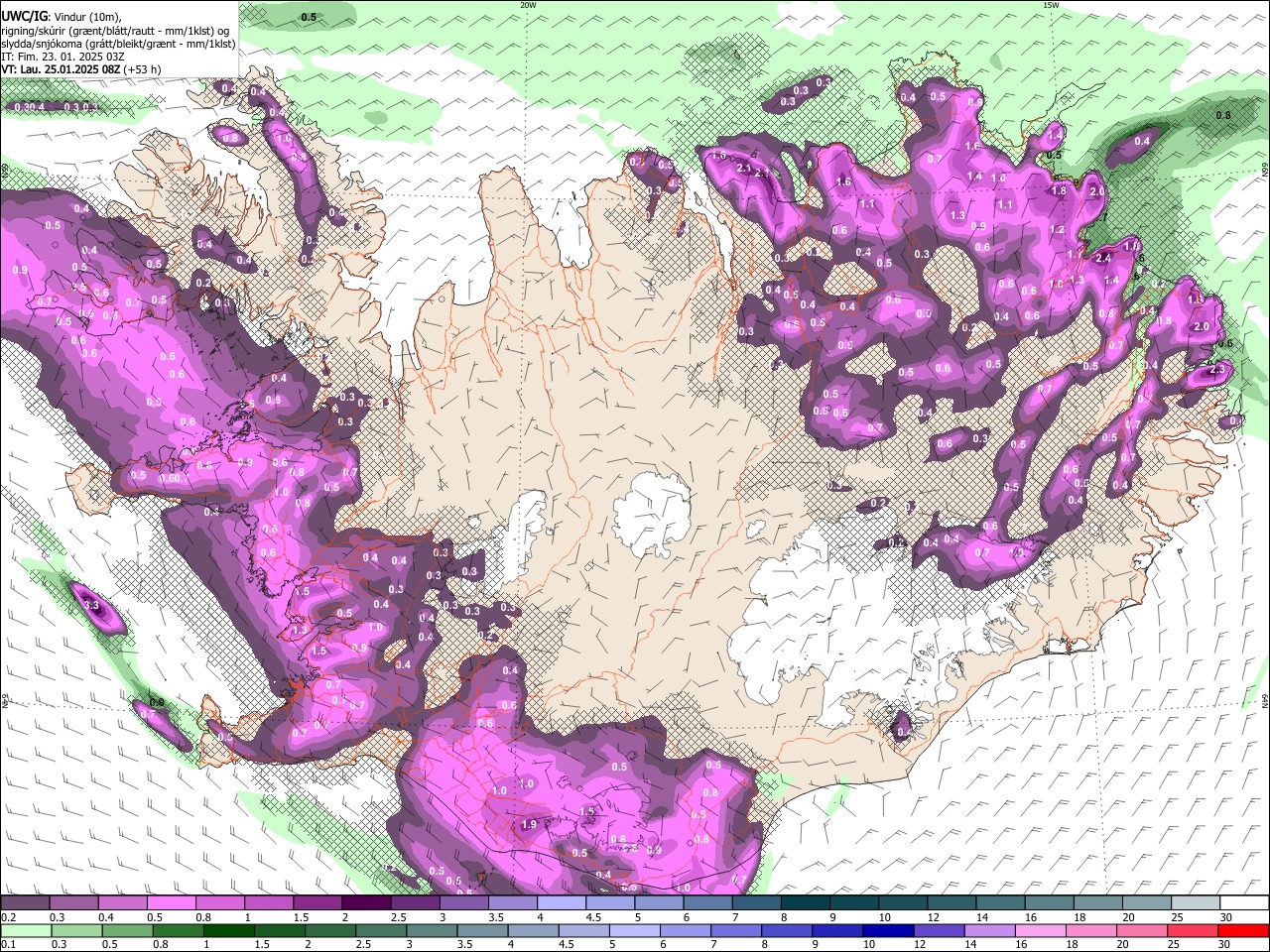Click the bright pink 0.5 snow-scale swatch
The width and height of the screenshot is (1270, 952).
tap(171, 903)
